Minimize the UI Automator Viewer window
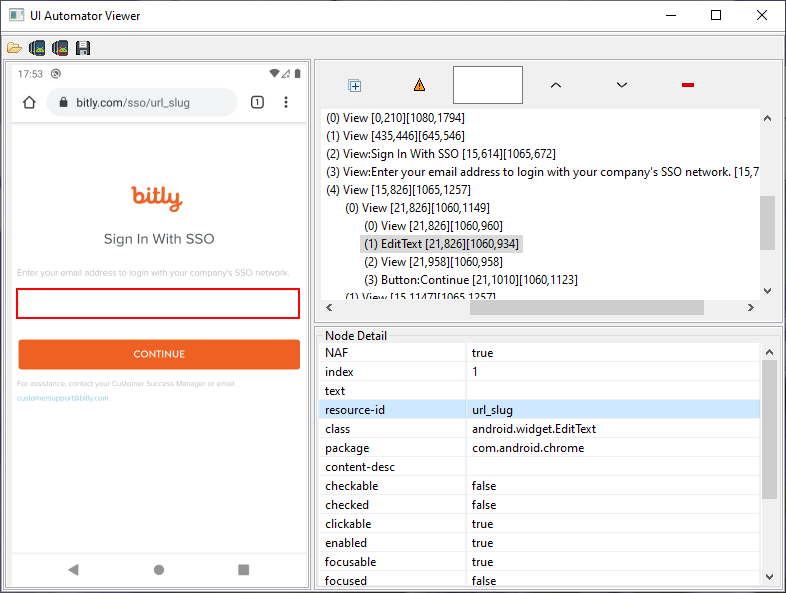This screenshot has height=593, width=786. tap(671, 16)
